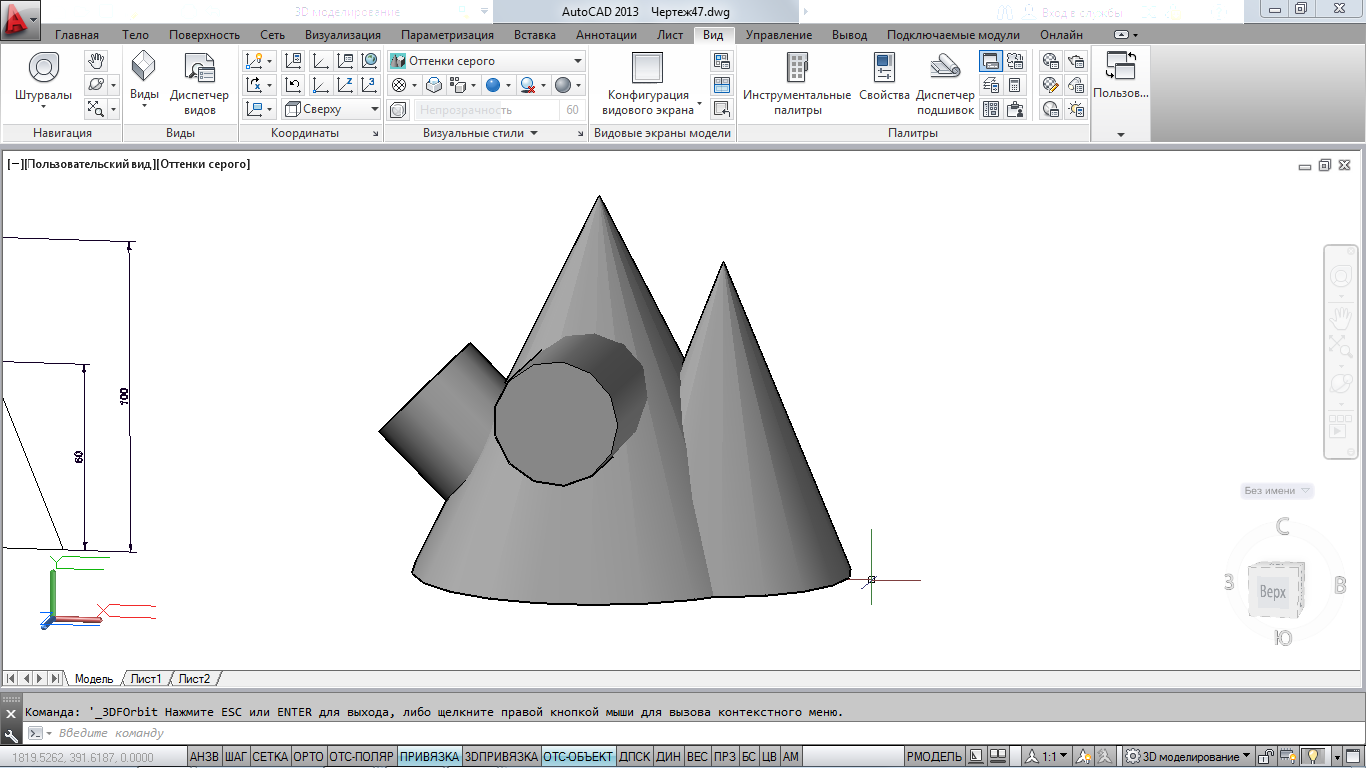Select the Pan hand tool
Viewport: 1366px width, 768px height.
tap(96, 61)
